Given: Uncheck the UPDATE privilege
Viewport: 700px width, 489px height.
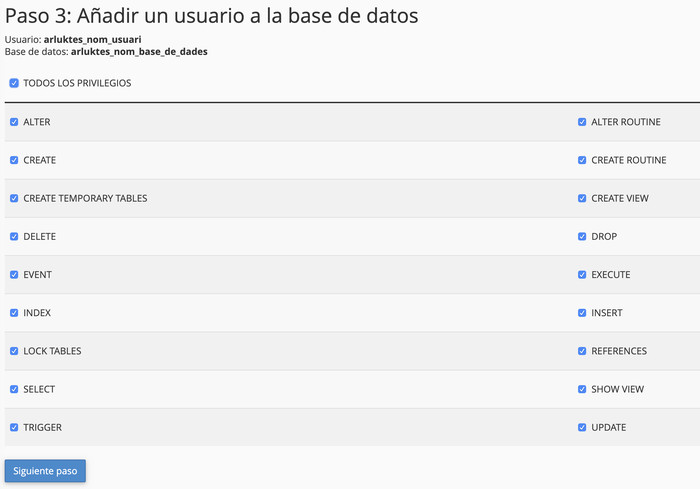Looking at the screenshot, I should click(582, 427).
